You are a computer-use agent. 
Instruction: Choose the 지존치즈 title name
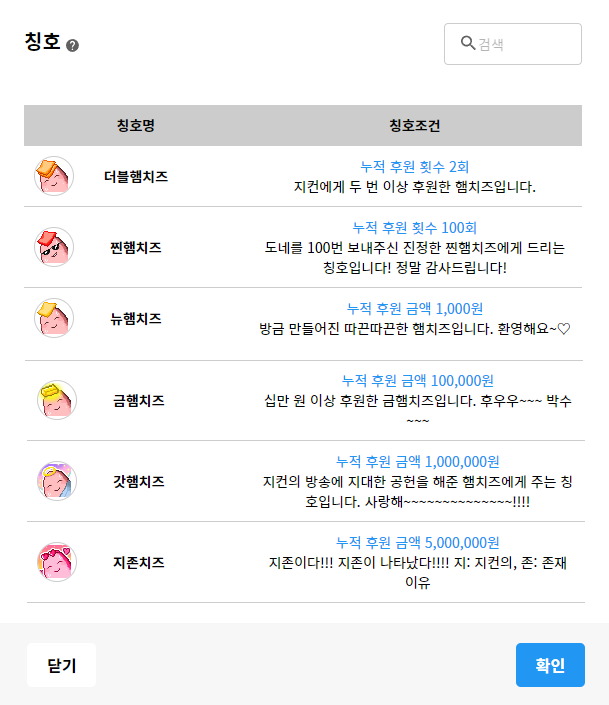(138, 562)
